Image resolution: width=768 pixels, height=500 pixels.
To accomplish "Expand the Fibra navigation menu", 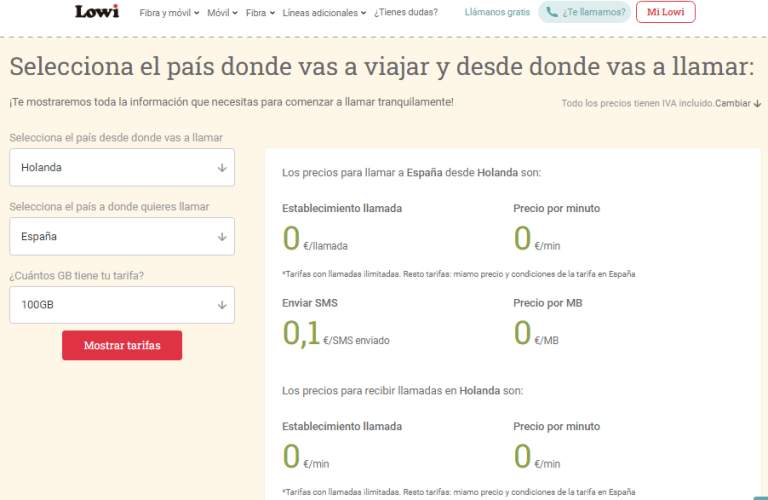I will pos(260,13).
